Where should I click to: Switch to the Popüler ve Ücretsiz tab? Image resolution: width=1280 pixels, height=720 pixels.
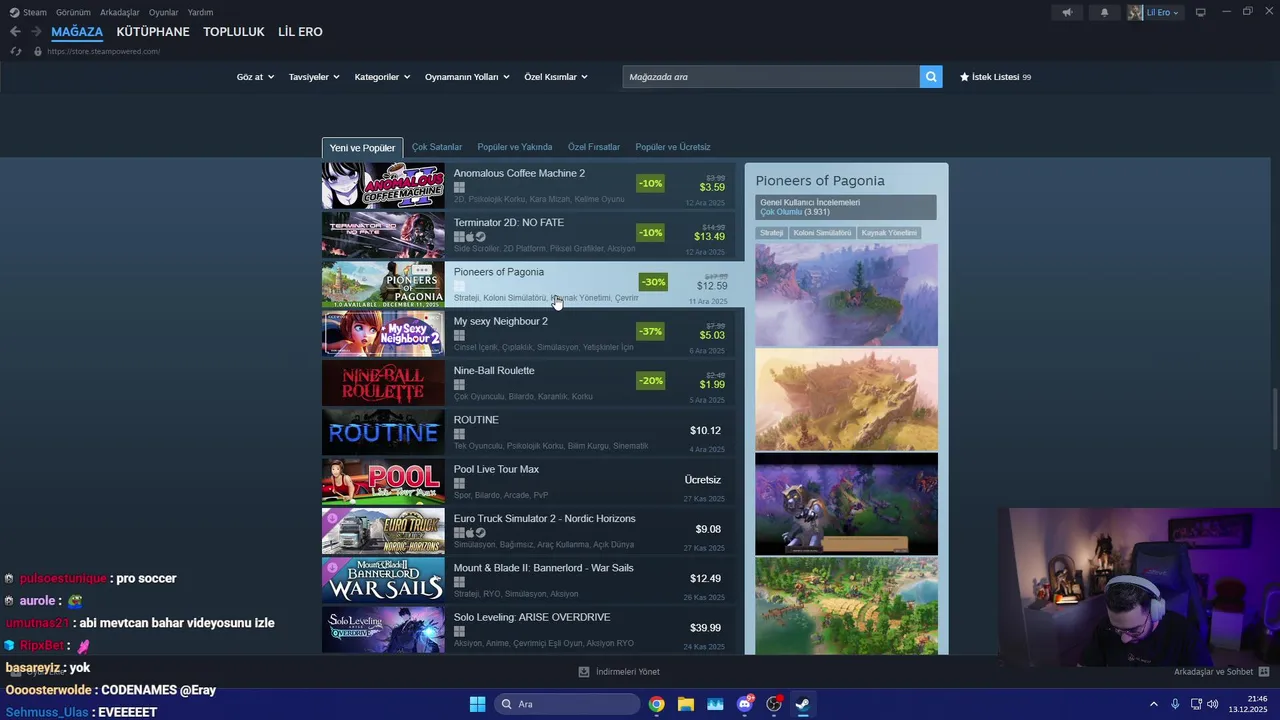pos(673,147)
